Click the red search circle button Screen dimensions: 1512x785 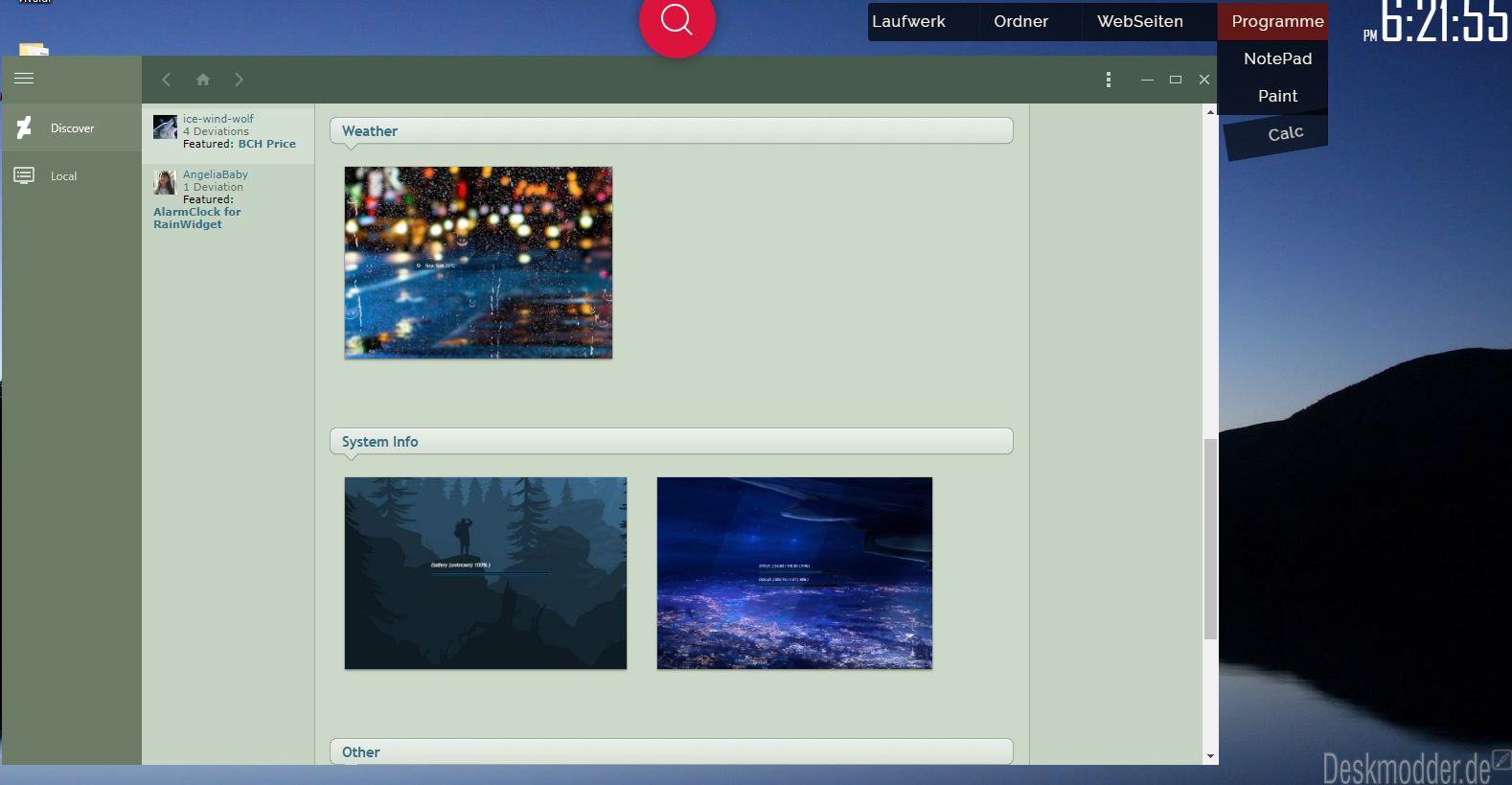coord(676,20)
